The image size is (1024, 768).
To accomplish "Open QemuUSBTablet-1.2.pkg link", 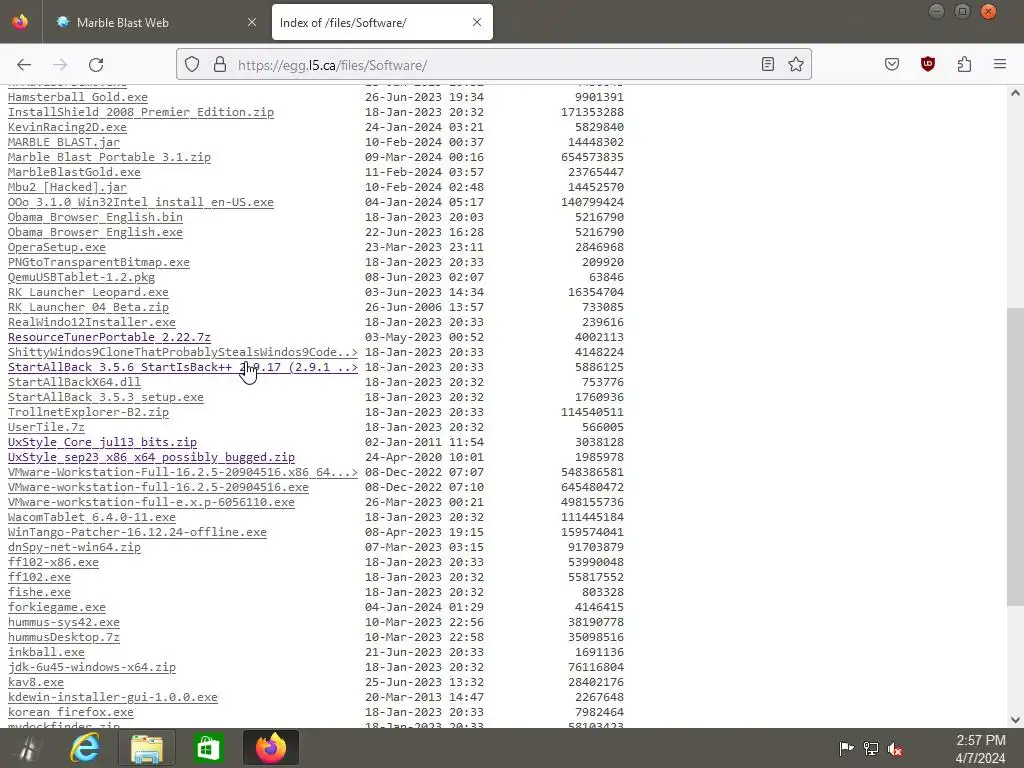I will [x=82, y=278].
